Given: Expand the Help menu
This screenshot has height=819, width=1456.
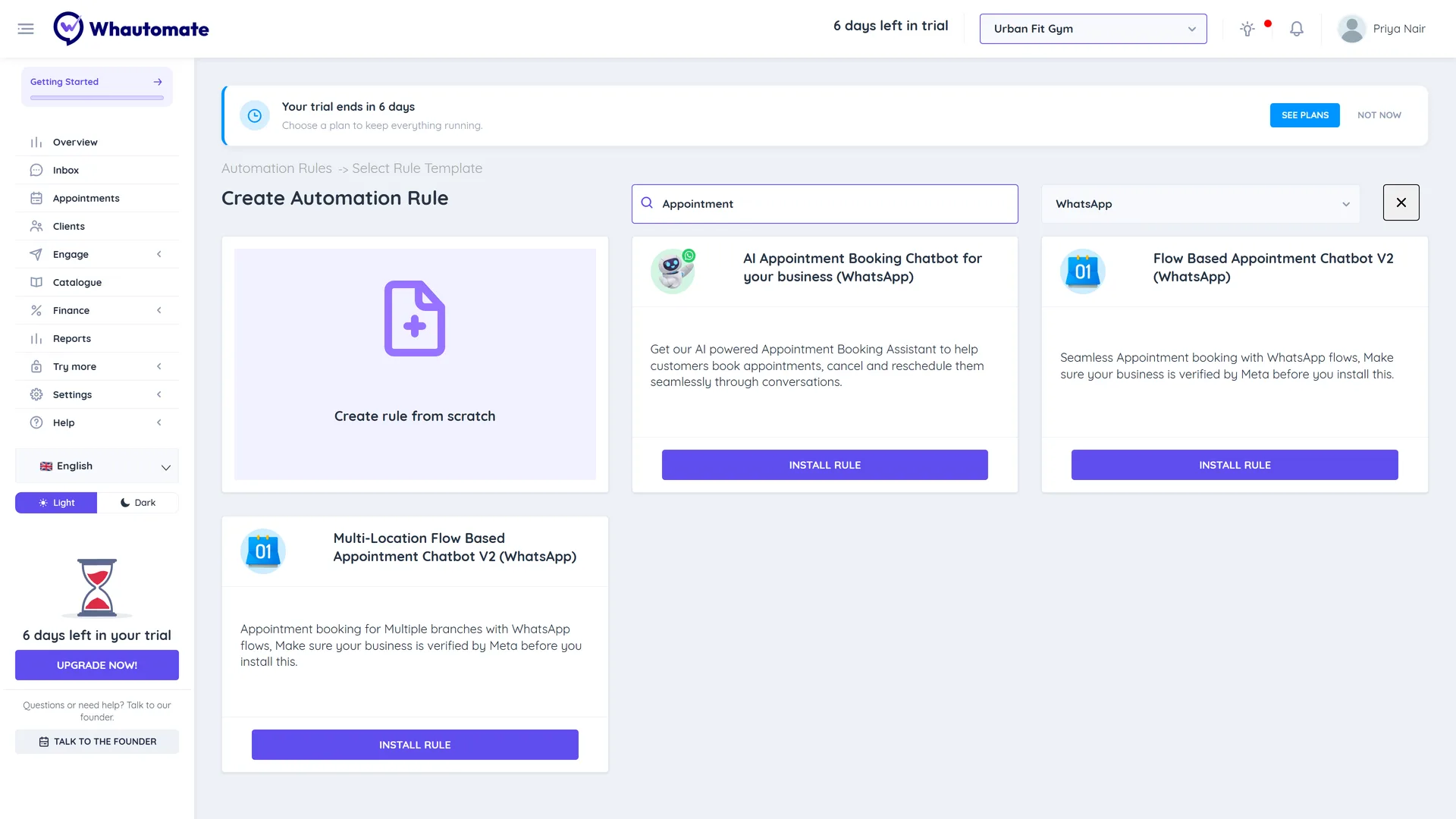Looking at the screenshot, I should (97, 422).
